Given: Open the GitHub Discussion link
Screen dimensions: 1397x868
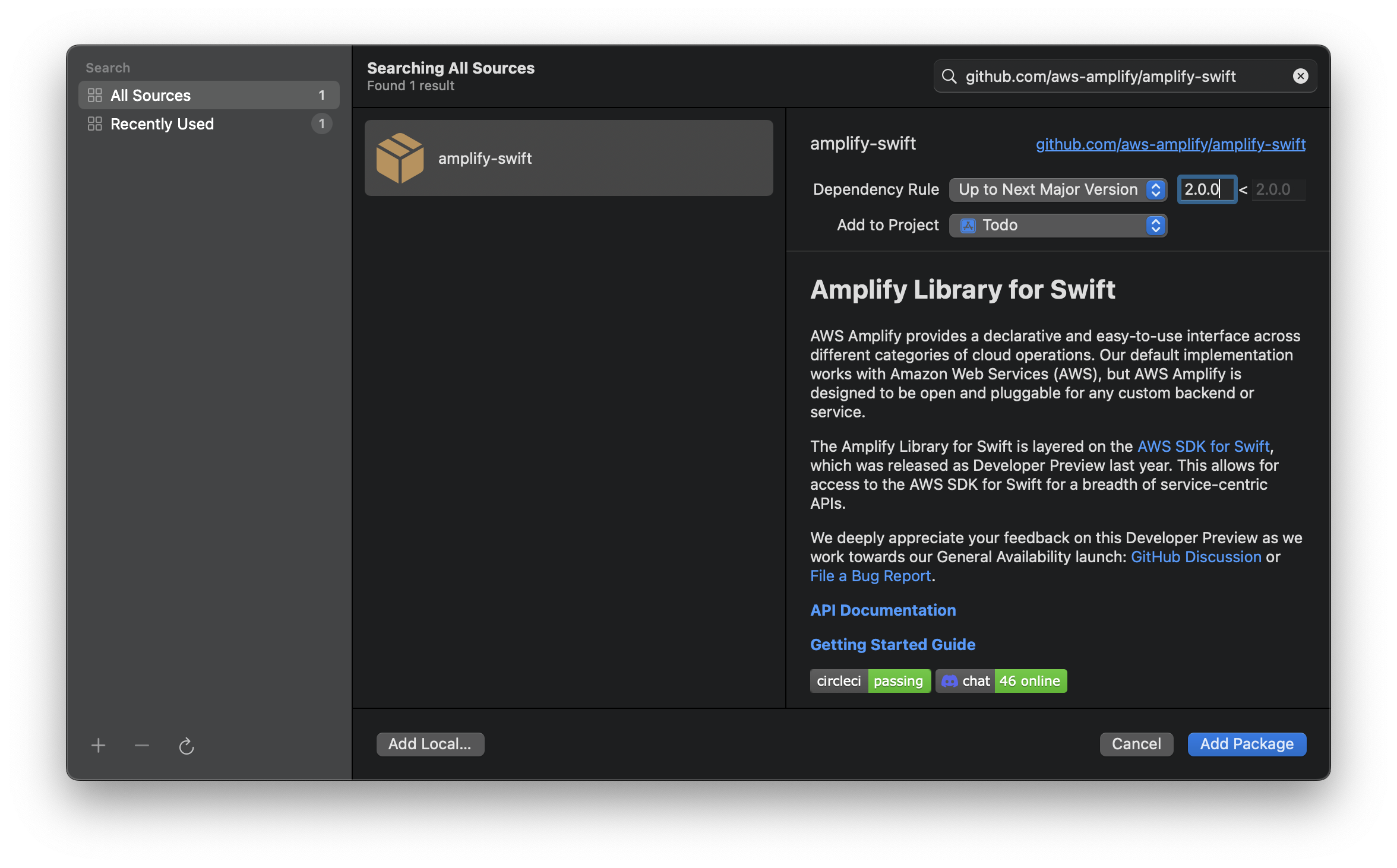Looking at the screenshot, I should (x=1196, y=556).
